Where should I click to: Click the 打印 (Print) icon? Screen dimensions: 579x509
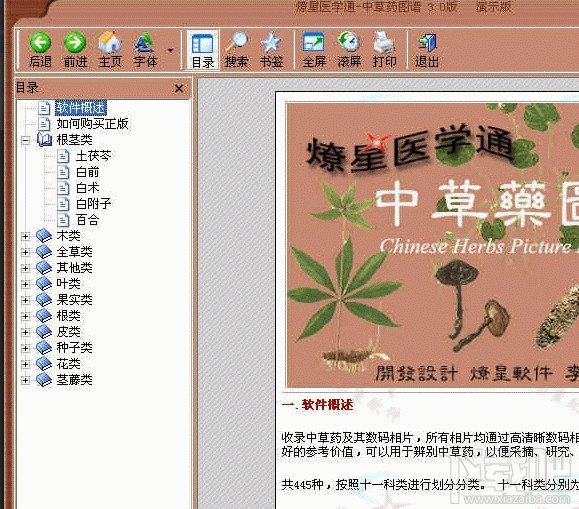384,49
